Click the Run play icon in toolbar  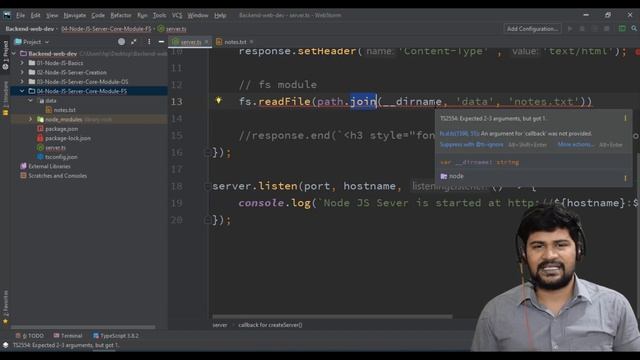click(570, 29)
